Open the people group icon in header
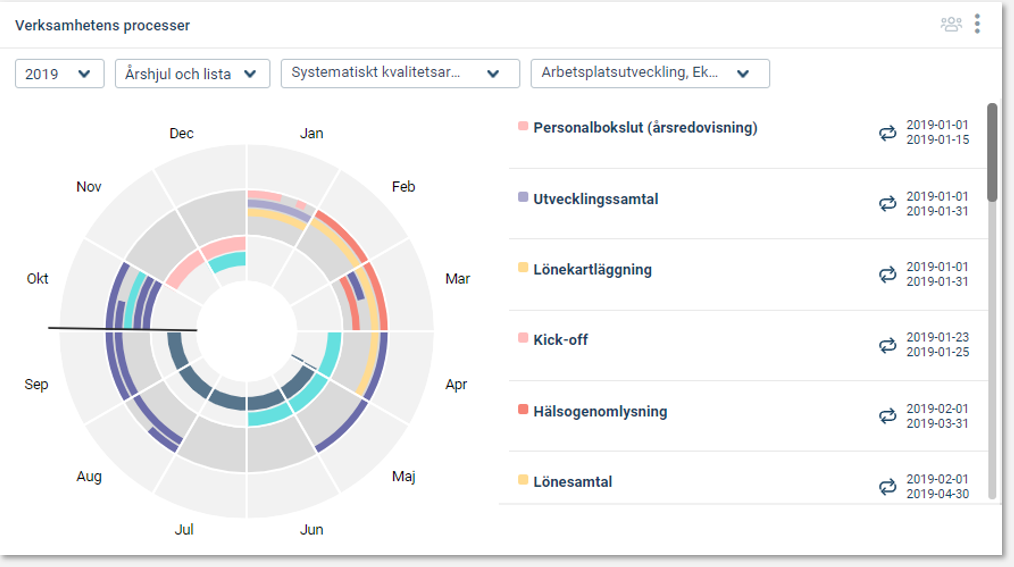The width and height of the screenshot is (1014, 567). click(x=951, y=25)
